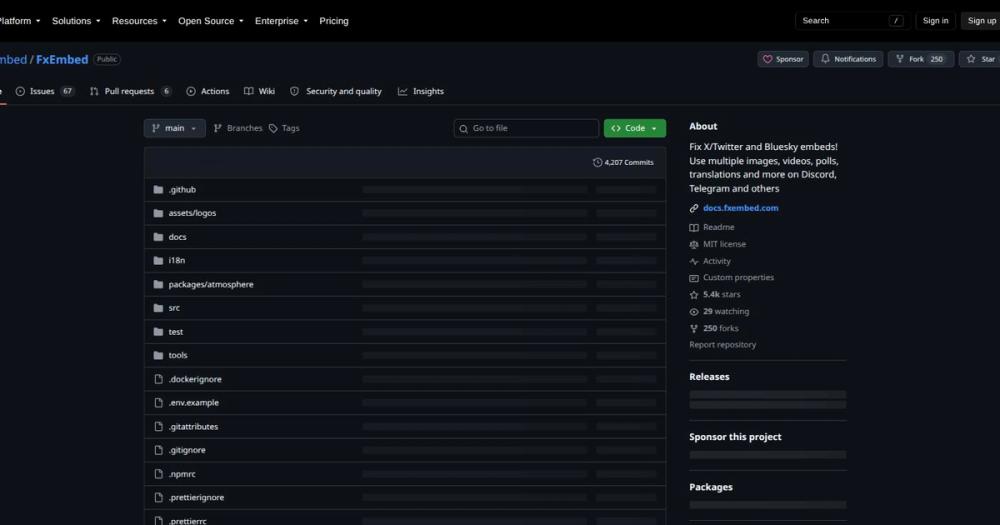Open the Pricing page
Screen dimensions: 1000x525
pos(334,21)
